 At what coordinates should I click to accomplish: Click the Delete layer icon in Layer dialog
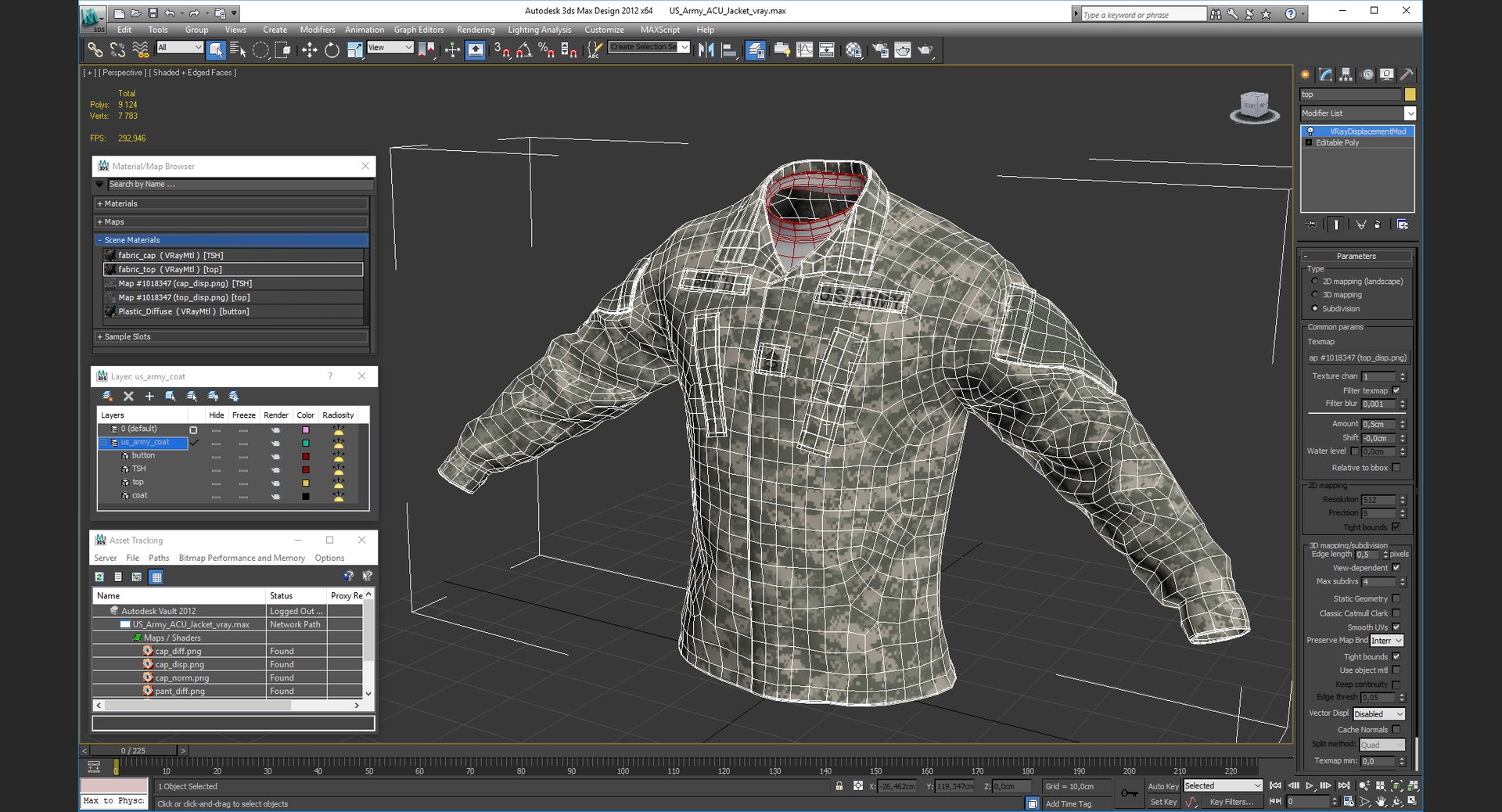pyautogui.click(x=129, y=397)
